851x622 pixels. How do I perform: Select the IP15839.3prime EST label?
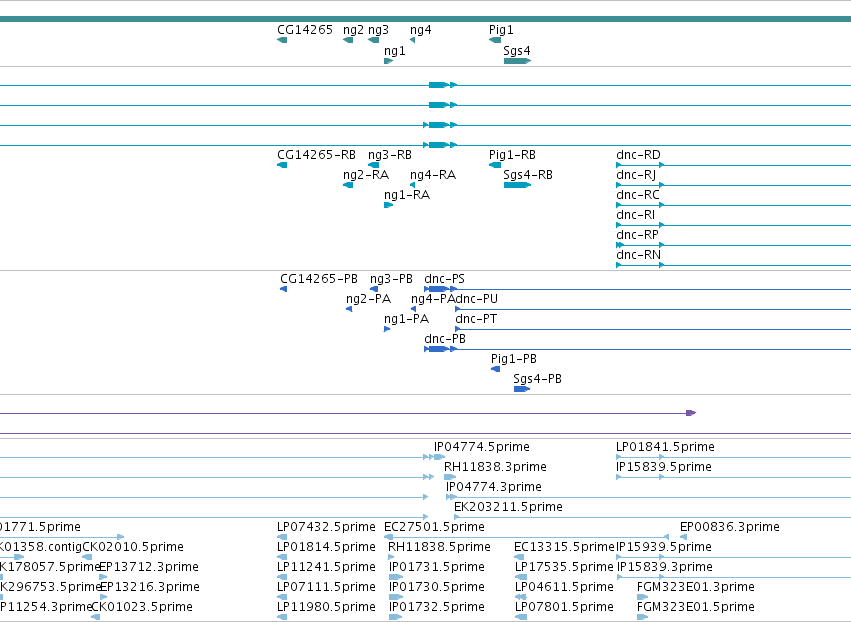[x=665, y=568]
